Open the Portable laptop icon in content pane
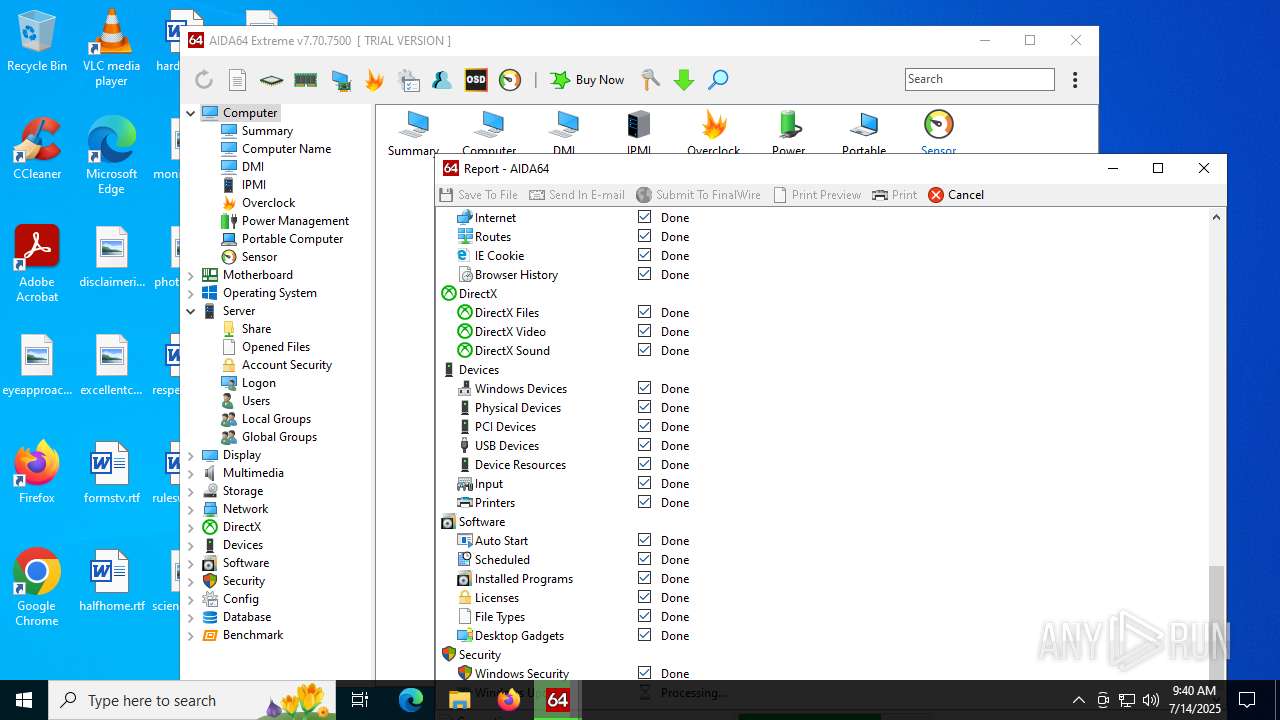Screen dimensions: 1280x720 coord(864,133)
